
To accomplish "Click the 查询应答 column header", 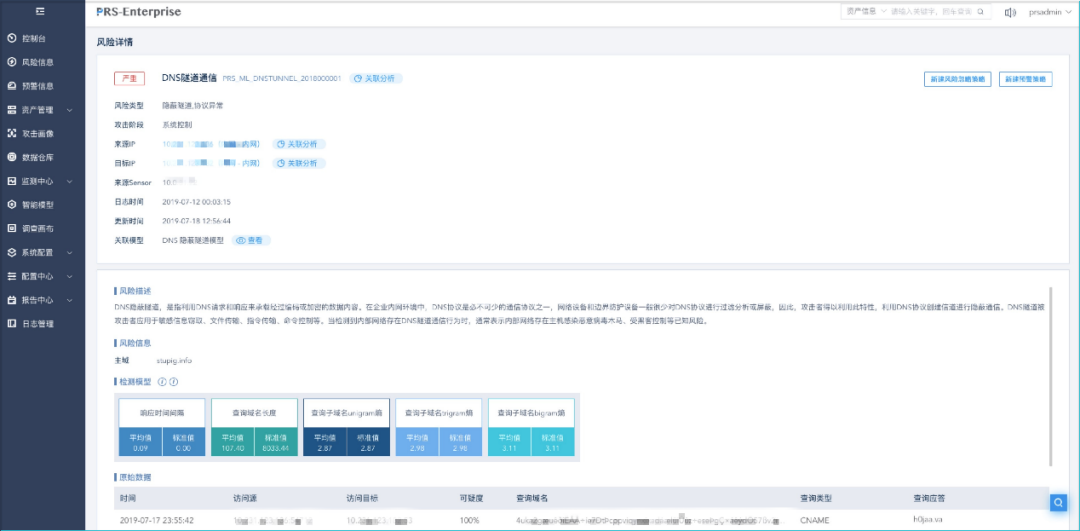I will (929, 499).
